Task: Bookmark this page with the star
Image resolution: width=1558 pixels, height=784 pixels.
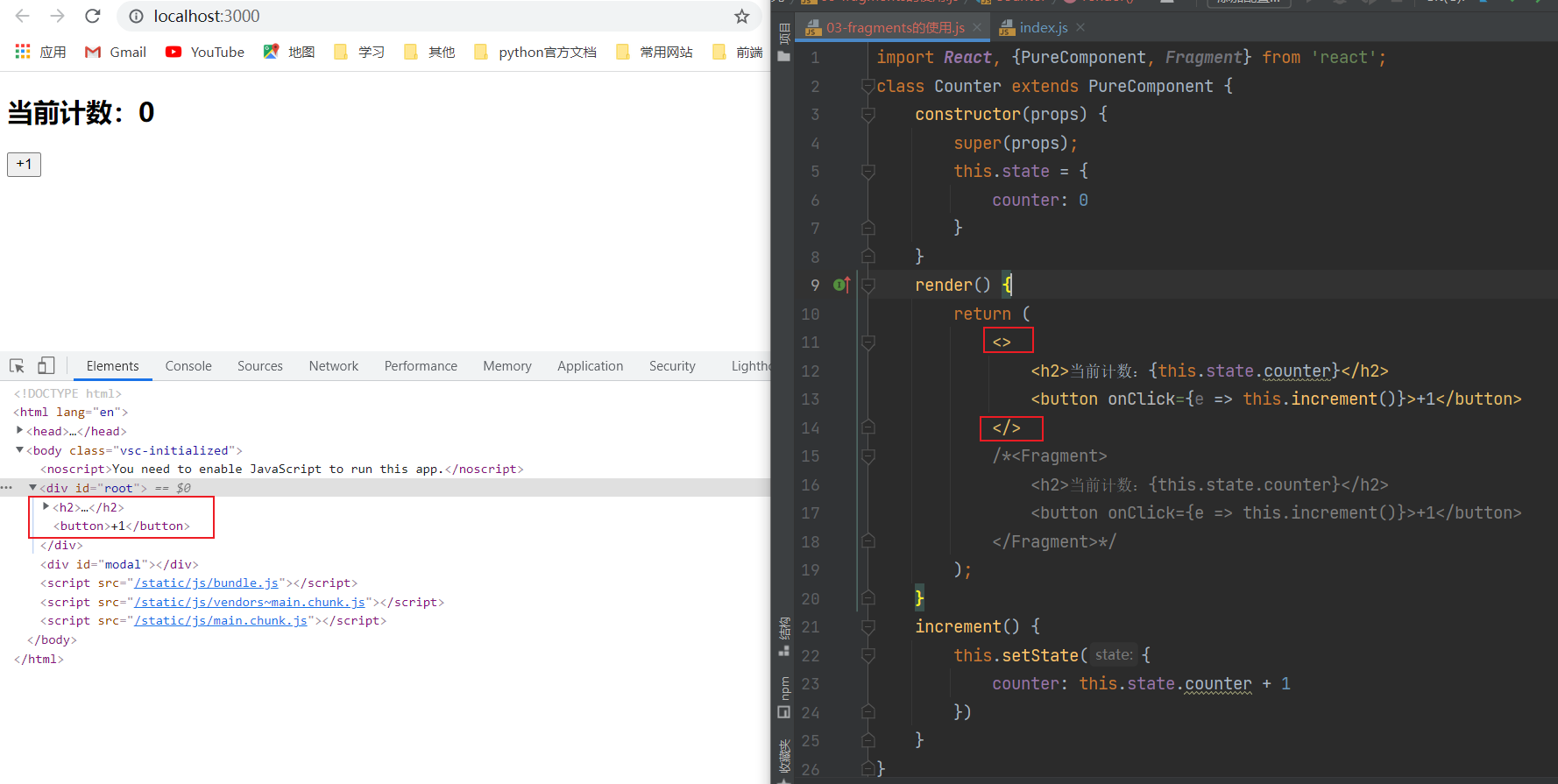Action: (x=742, y=16)
